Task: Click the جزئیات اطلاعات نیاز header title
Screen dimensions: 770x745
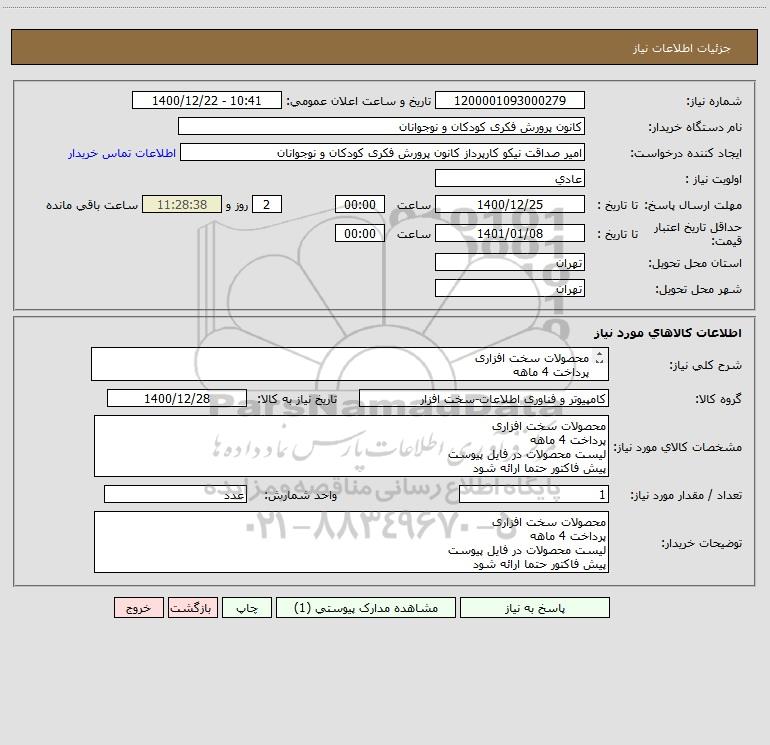Action: [x=682, y=48]
